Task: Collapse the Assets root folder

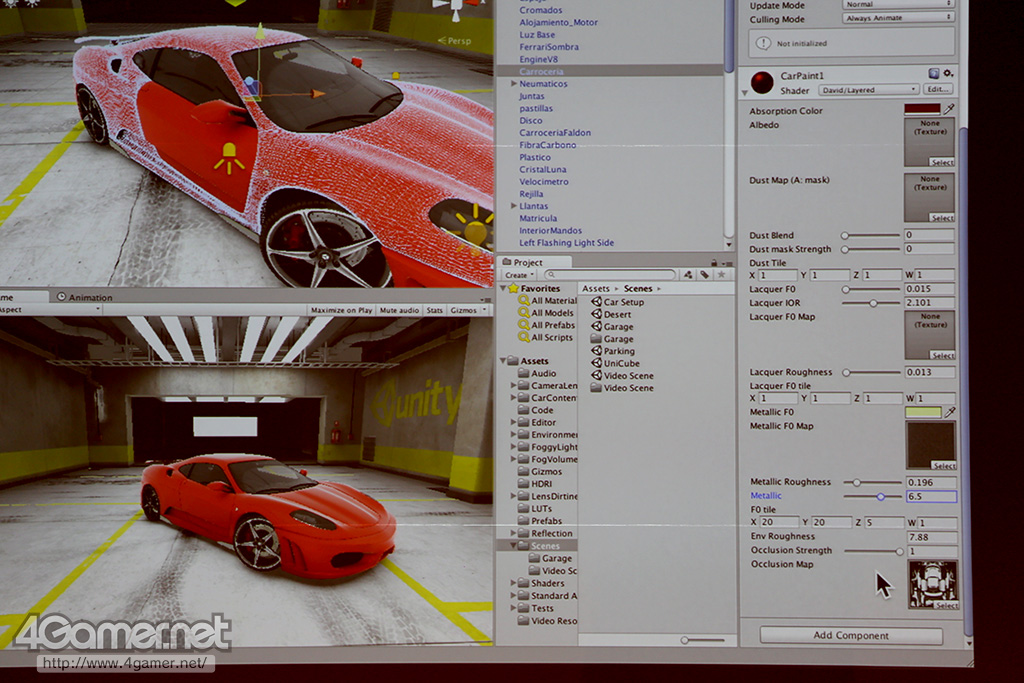Action: [503, 360]
